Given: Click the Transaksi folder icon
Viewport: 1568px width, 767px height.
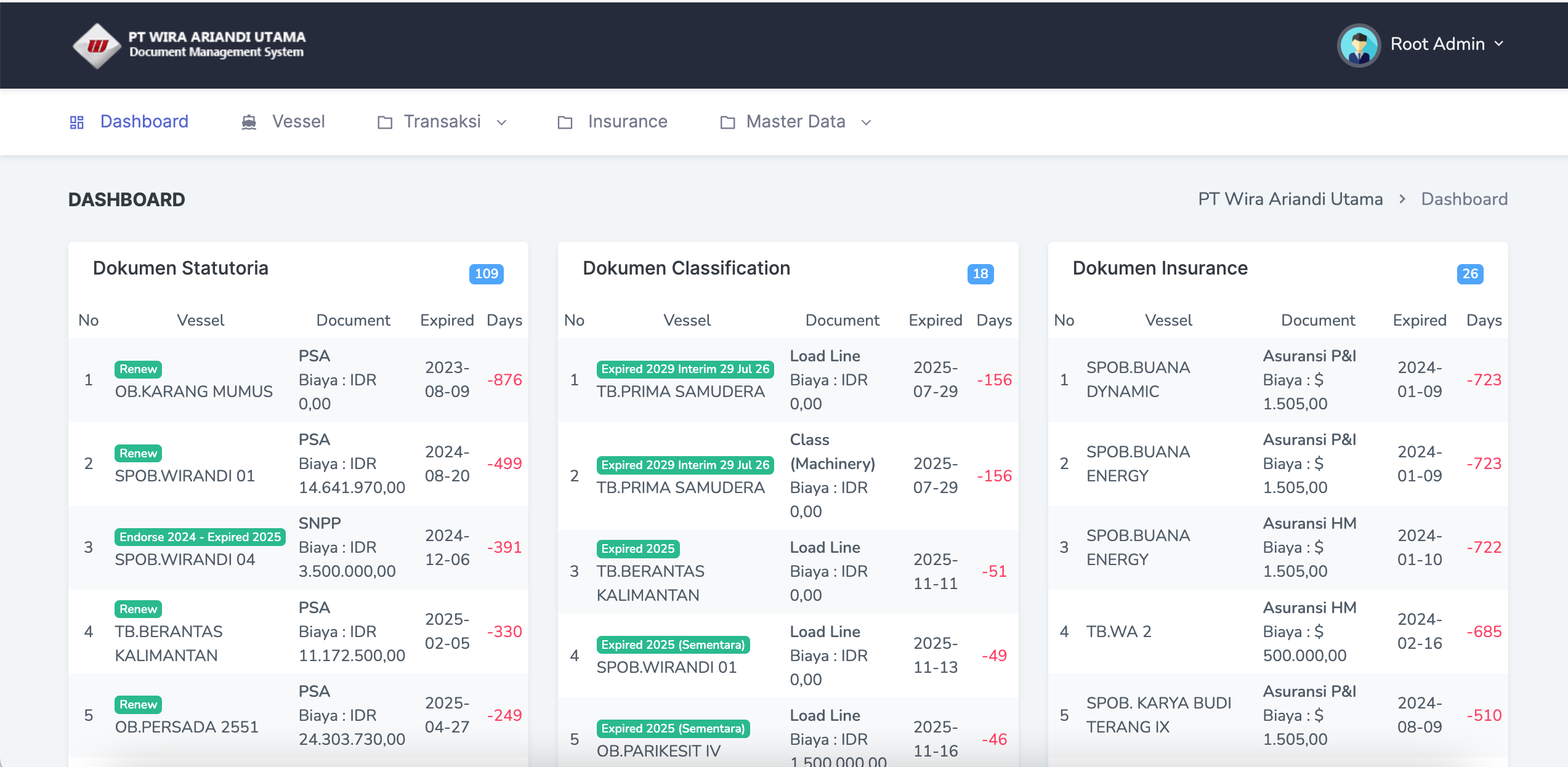Looking at the screenshot, I should 384,122.
